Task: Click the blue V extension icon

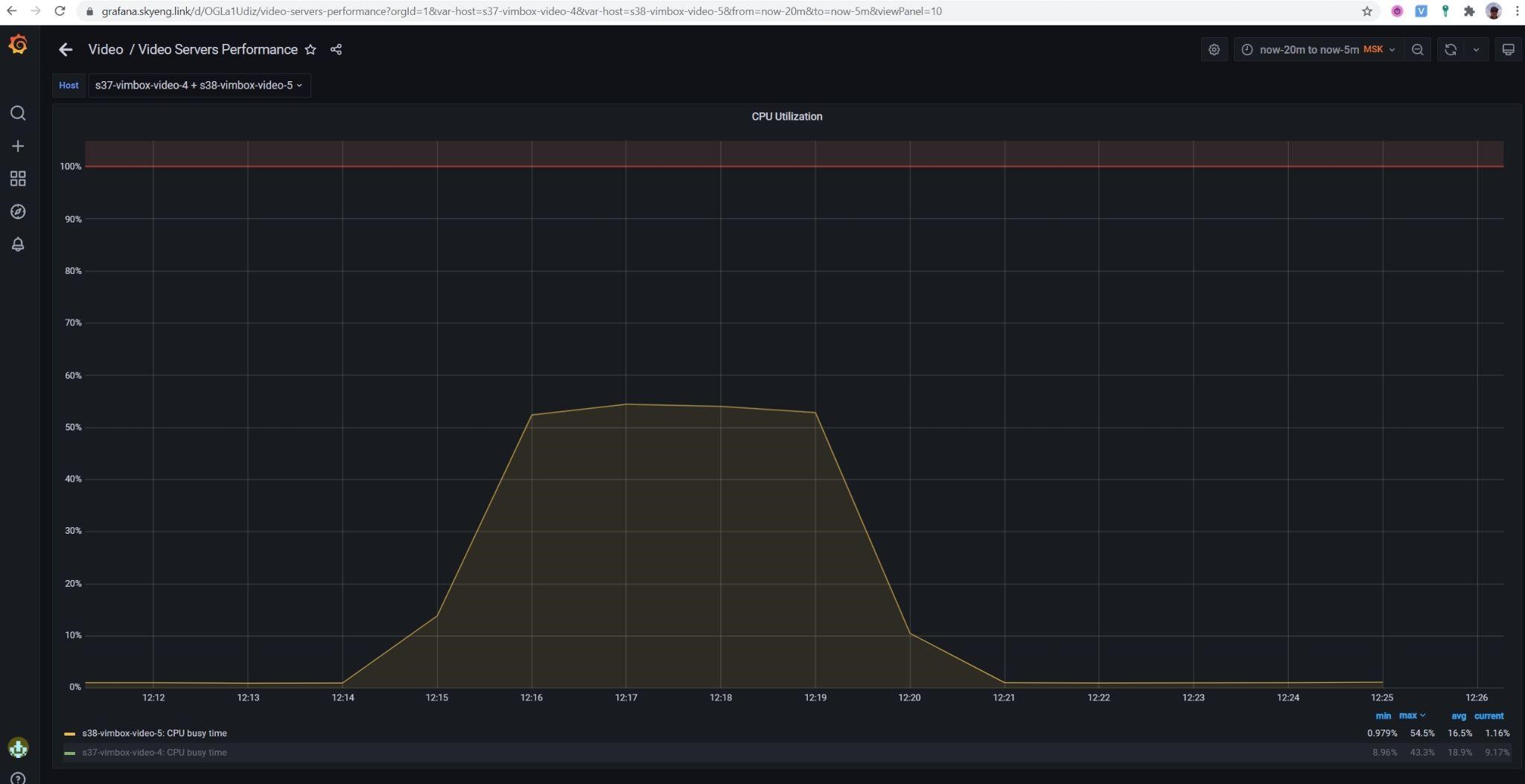Action: click(x=1421, y=11)
